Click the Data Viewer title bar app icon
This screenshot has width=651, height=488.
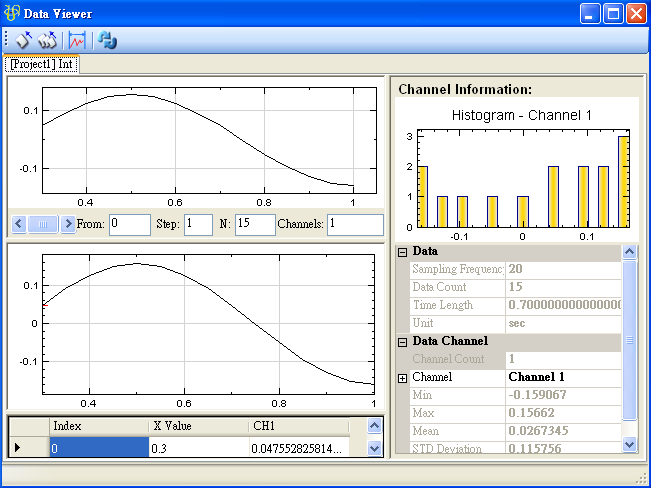tap(11, 13)
